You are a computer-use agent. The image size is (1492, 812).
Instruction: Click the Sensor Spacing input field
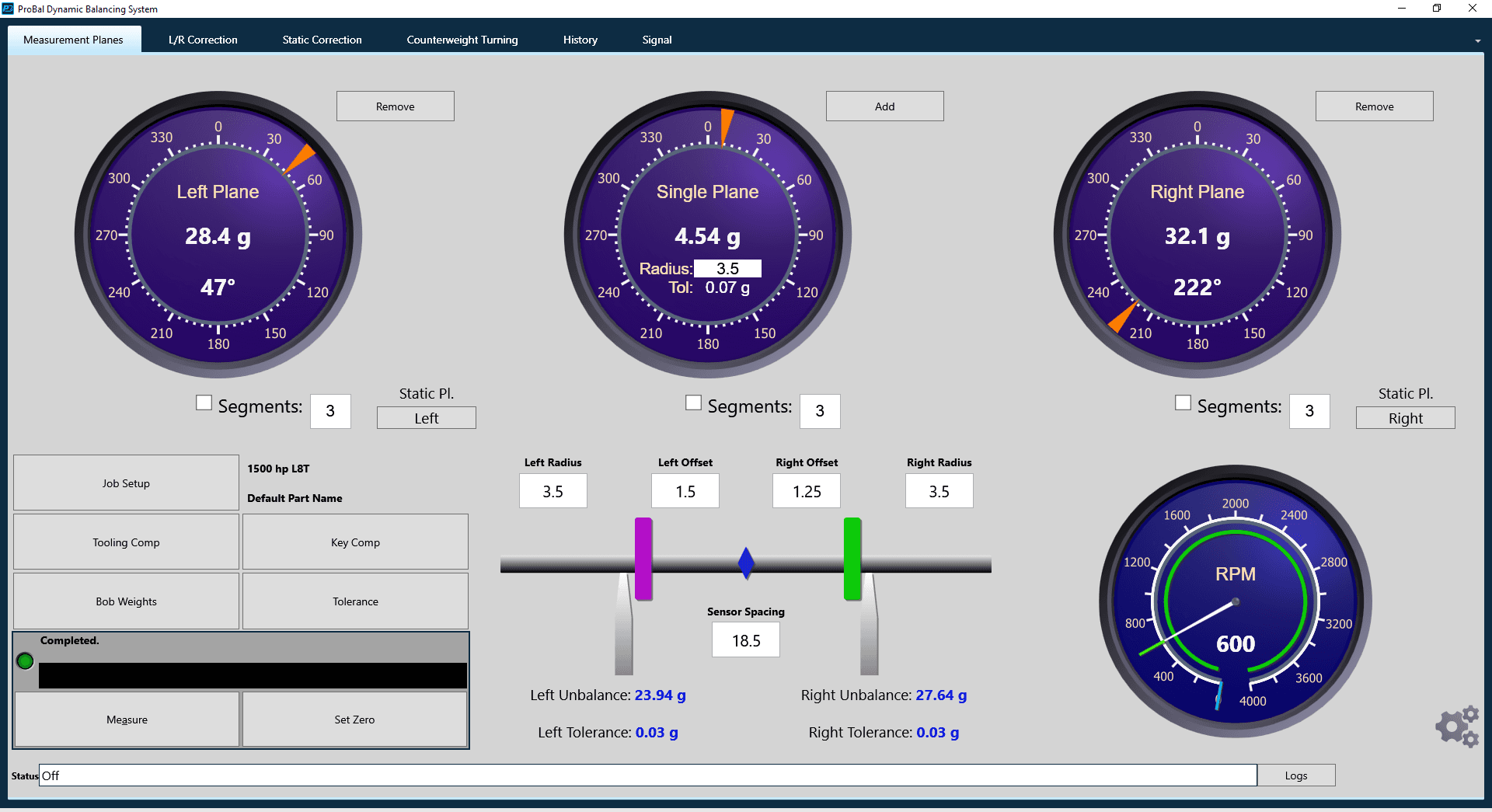pos(745,639)
